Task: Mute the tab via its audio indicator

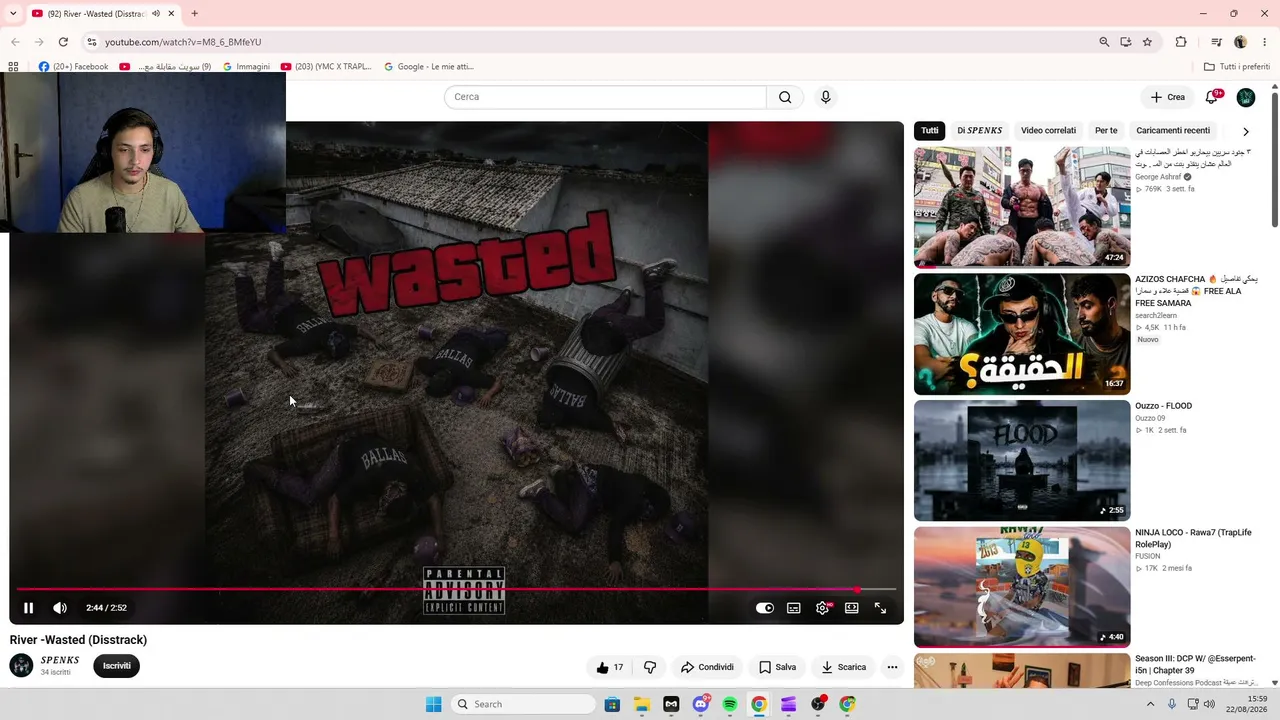Action: tap(156, 14)
